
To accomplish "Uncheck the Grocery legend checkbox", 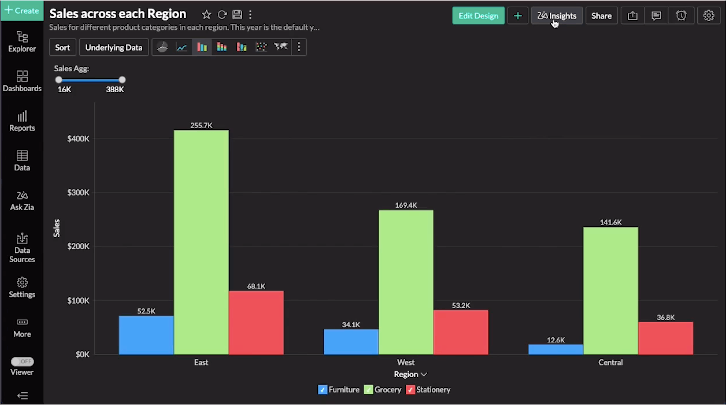I will [369, 390].
